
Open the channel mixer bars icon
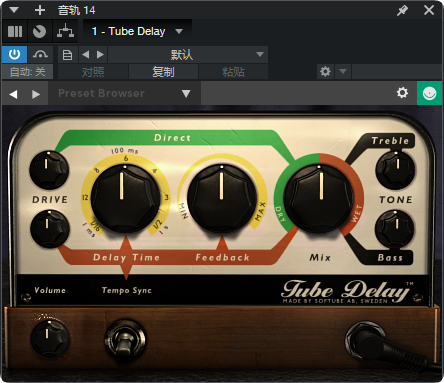(15, 32)
